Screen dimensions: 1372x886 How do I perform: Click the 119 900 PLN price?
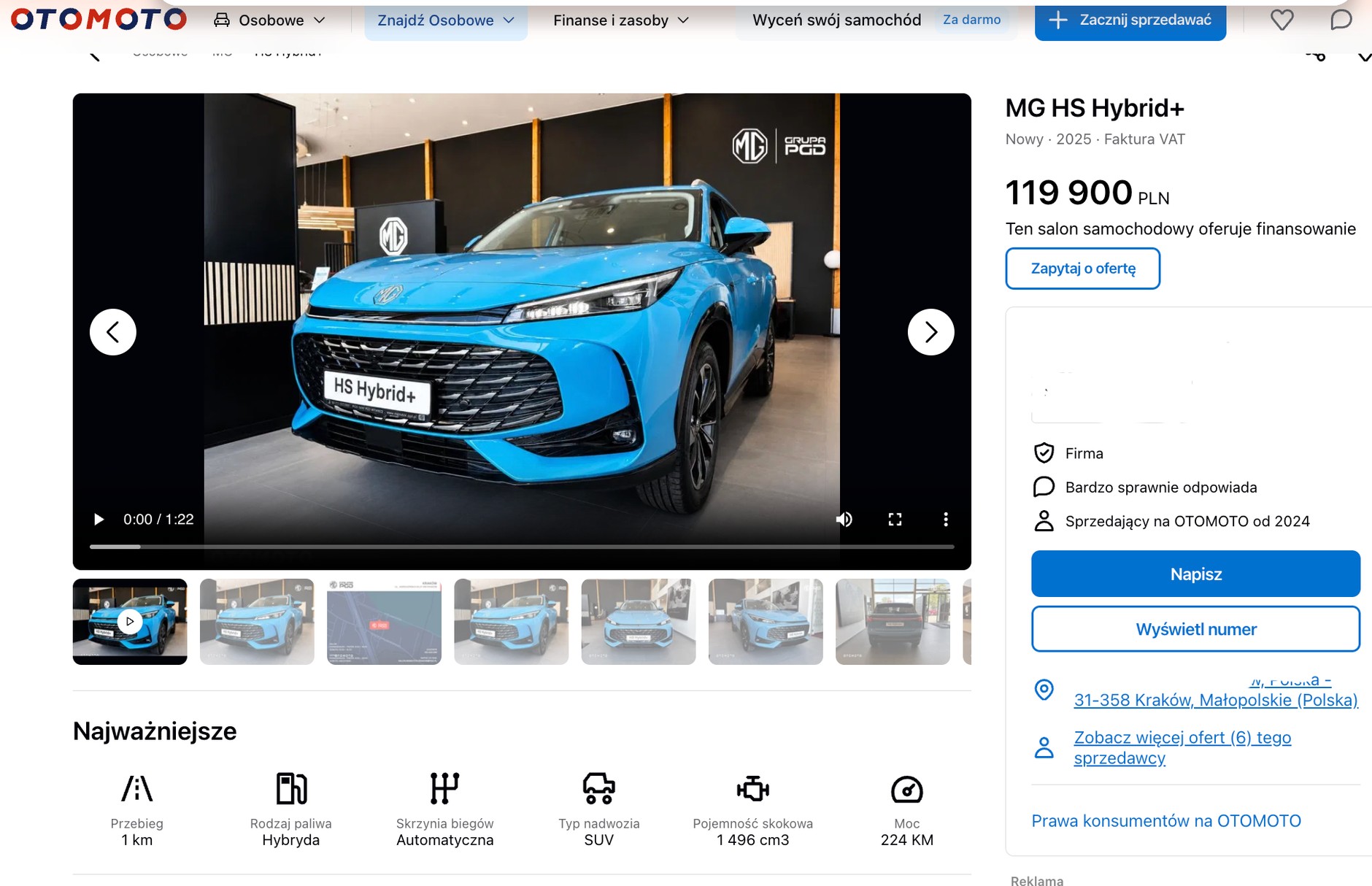pos(1087,193)
